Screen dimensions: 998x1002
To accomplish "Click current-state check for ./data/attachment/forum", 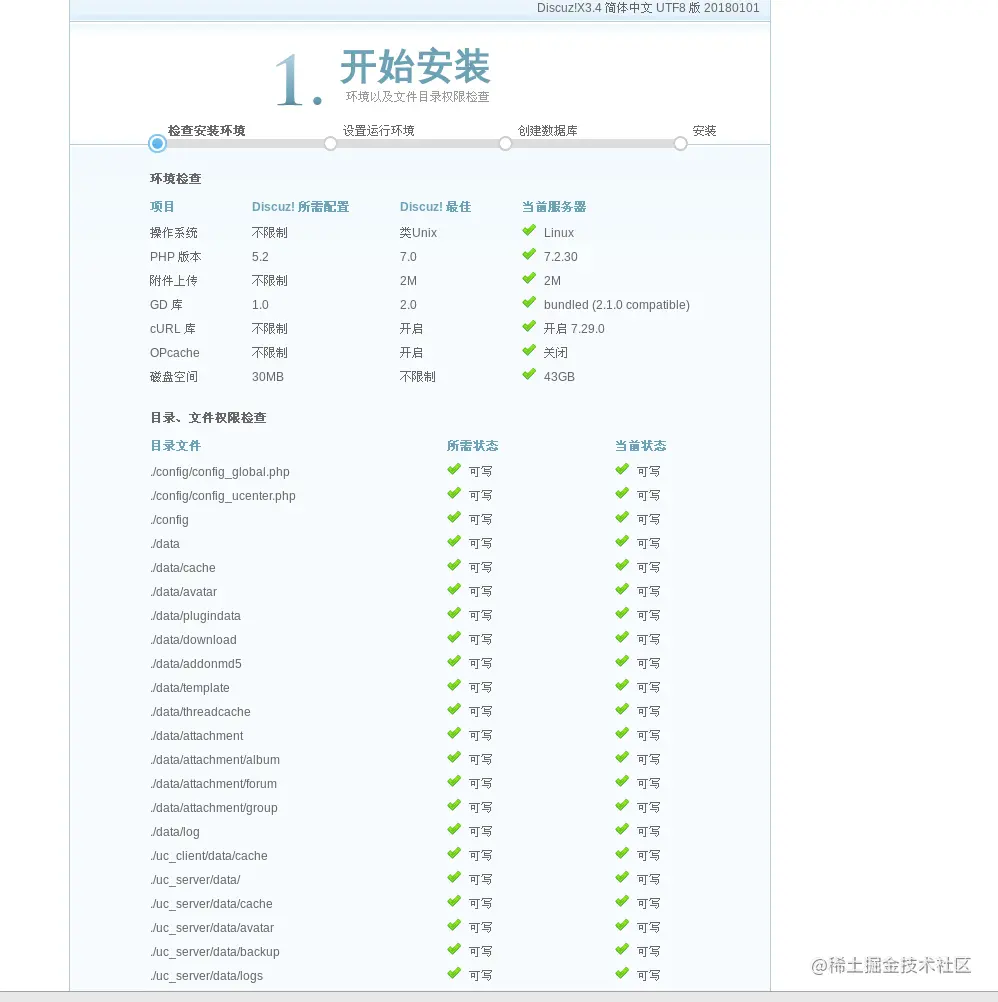I will pos(622,782).
